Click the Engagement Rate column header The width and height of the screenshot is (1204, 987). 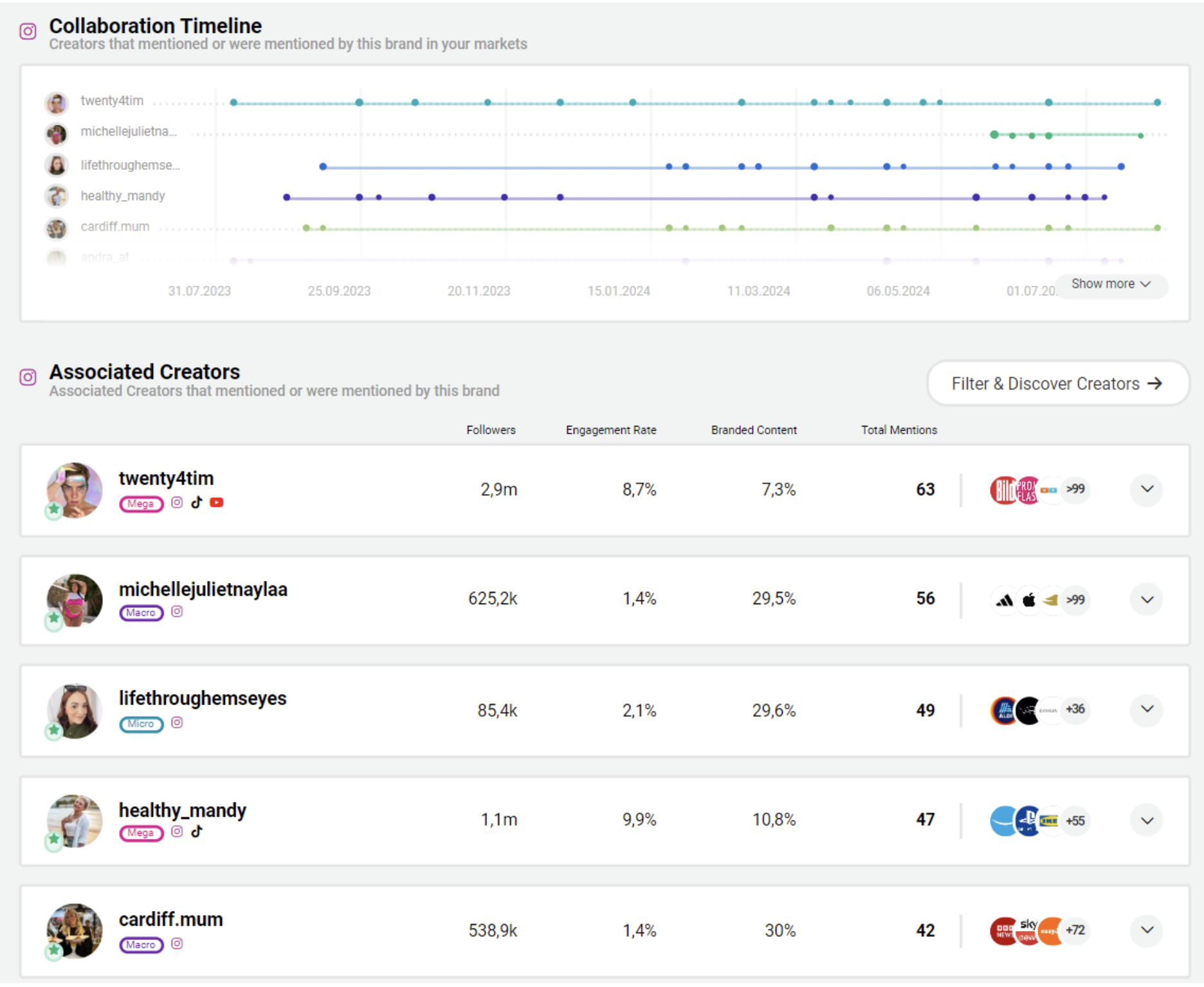coord(610,430)
